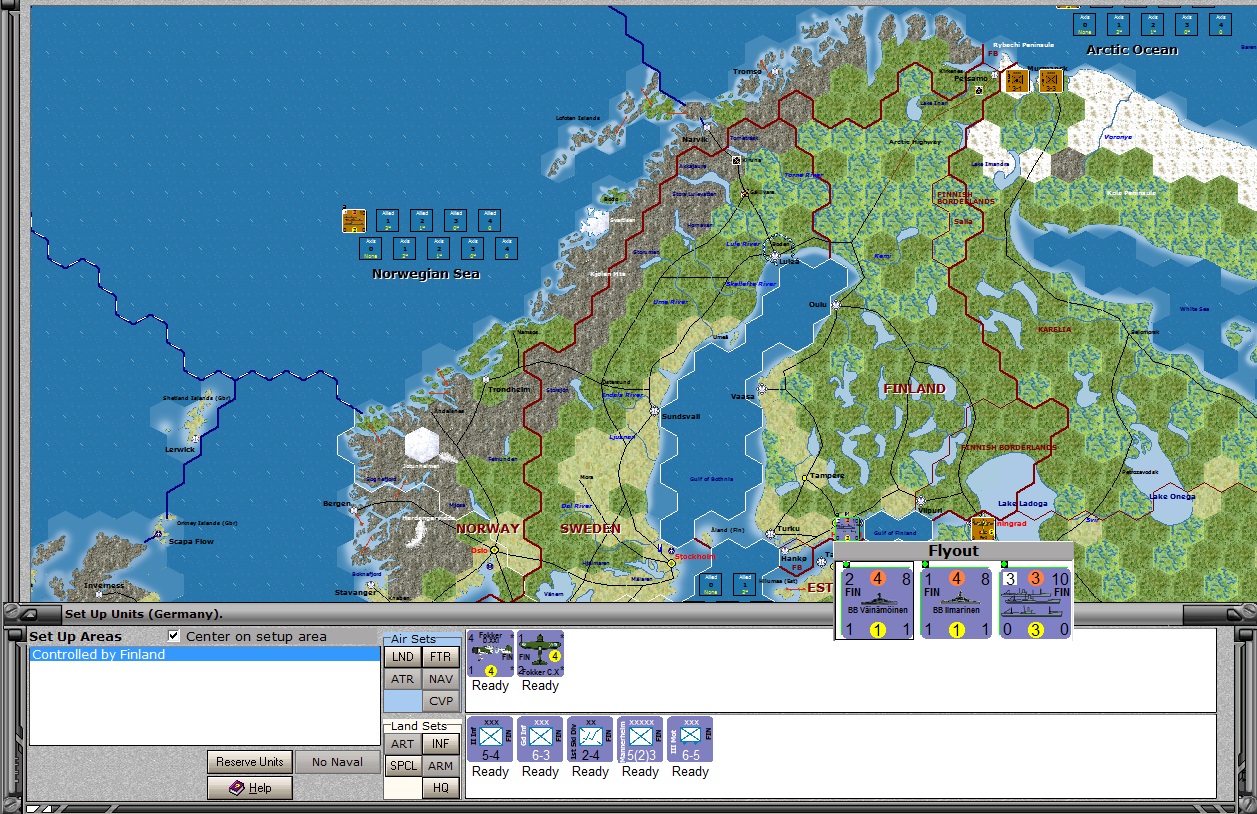
Task: Click the Oslo city marker
Action: tap(494, 550)
